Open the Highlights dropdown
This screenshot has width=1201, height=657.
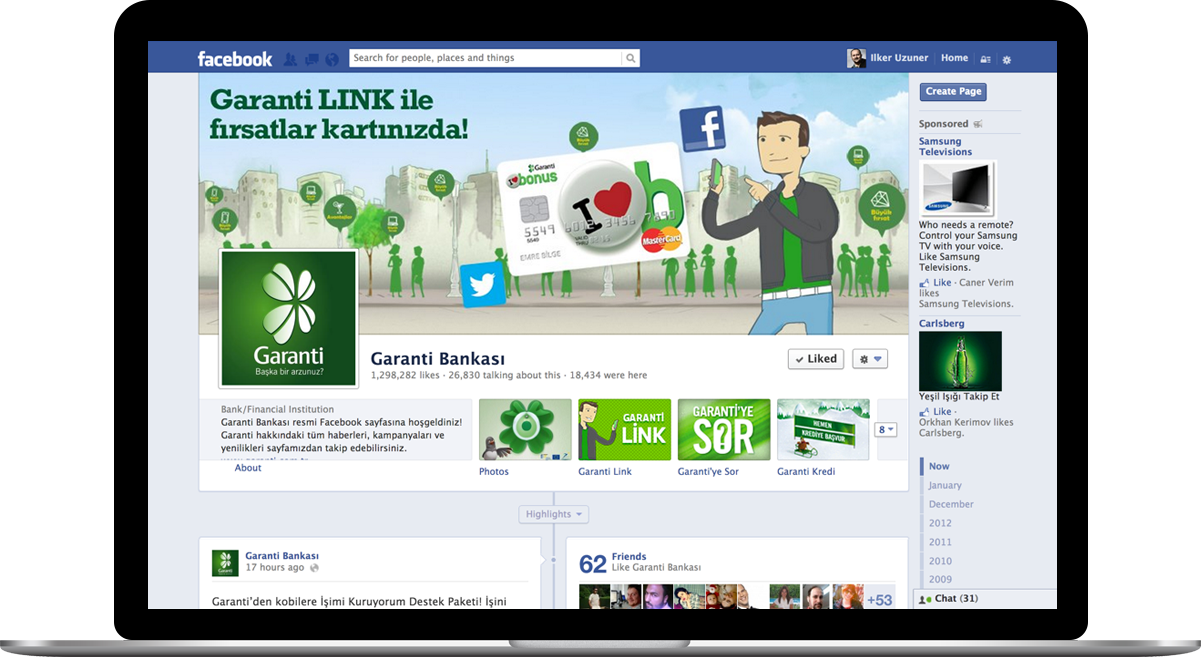click(x=554, y=514)
